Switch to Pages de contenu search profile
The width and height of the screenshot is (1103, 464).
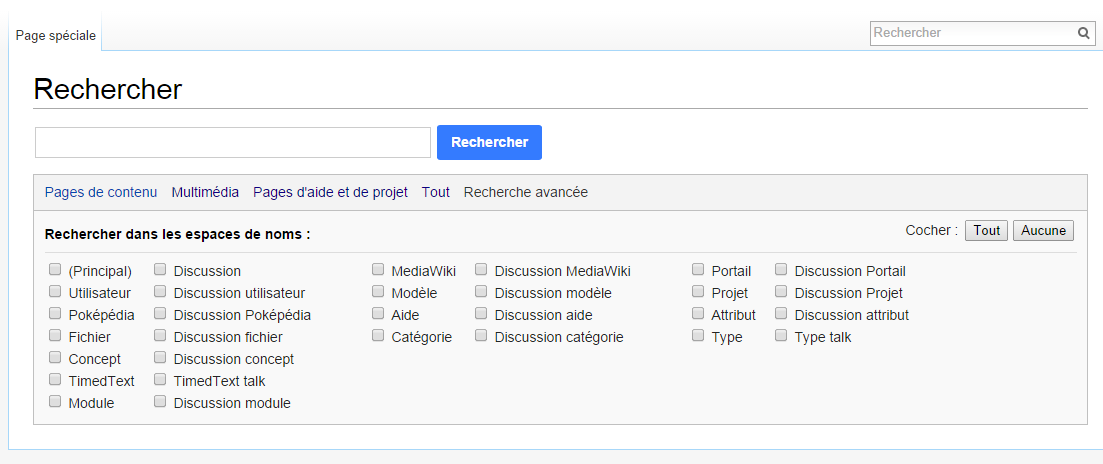(x=101, y=192)
